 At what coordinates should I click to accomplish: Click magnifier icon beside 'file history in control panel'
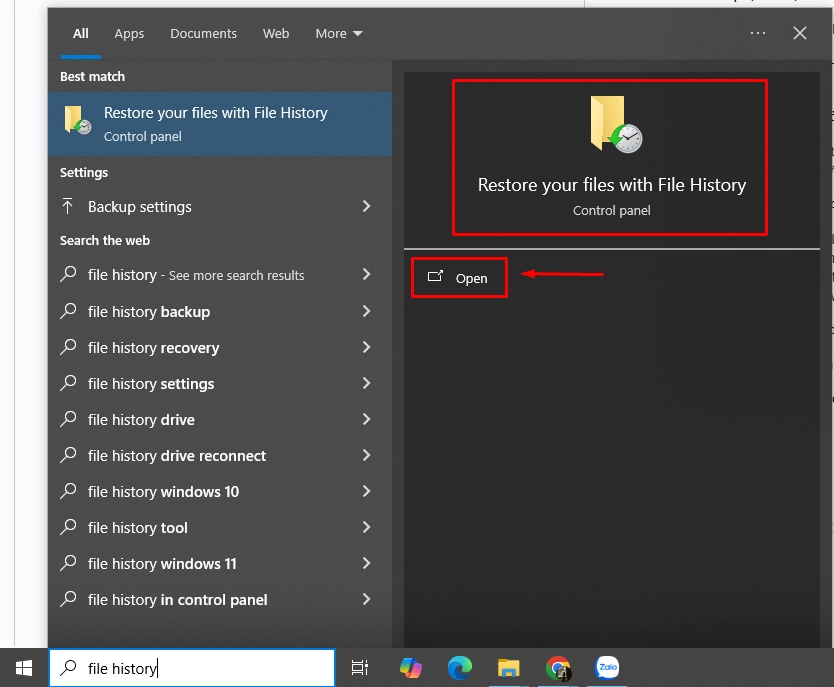[x=68, y=599]
